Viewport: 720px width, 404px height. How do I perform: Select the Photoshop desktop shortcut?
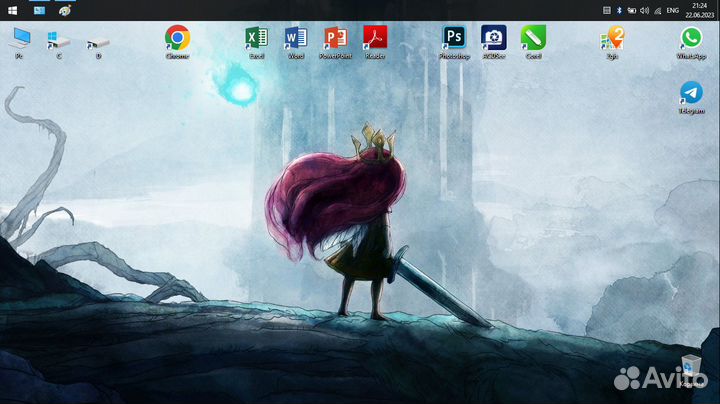pos(454,42)
